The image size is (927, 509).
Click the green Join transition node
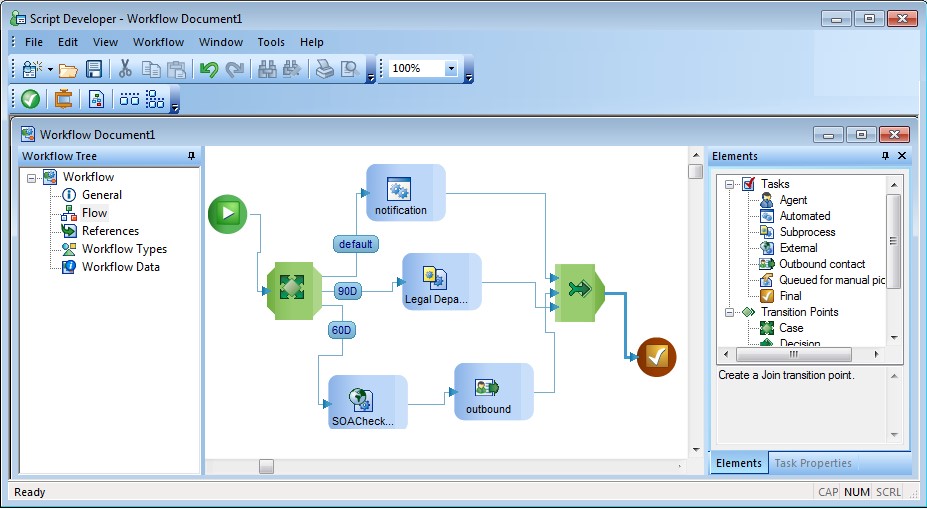tap(579, 290)
